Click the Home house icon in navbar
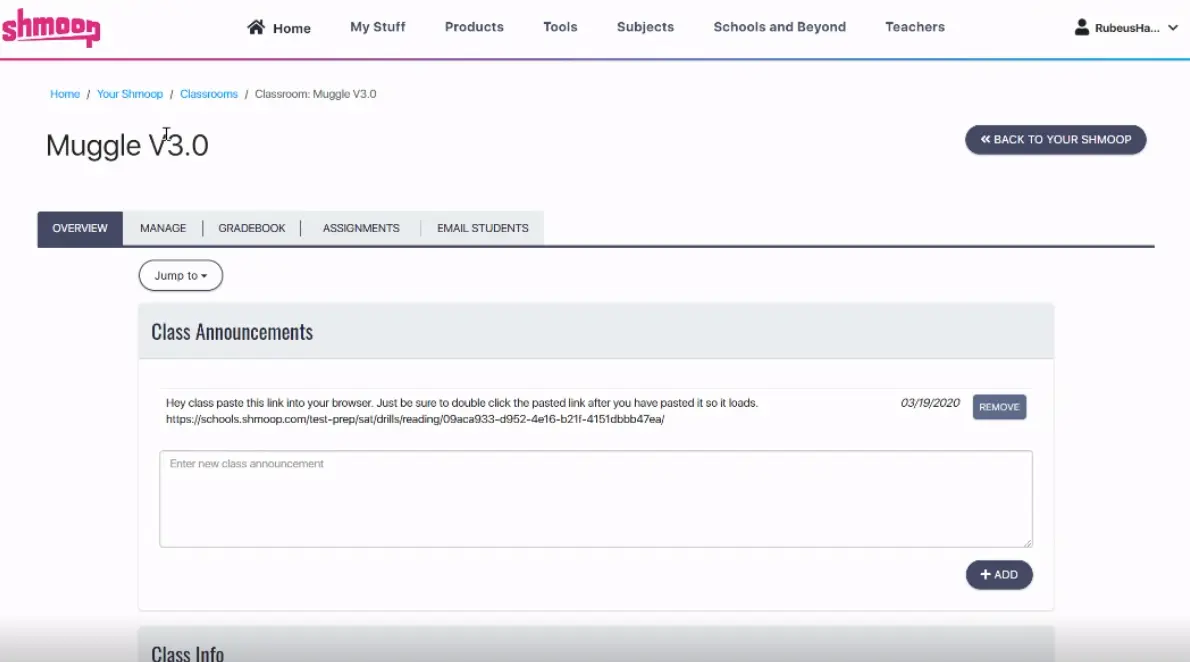 (257, 27)
